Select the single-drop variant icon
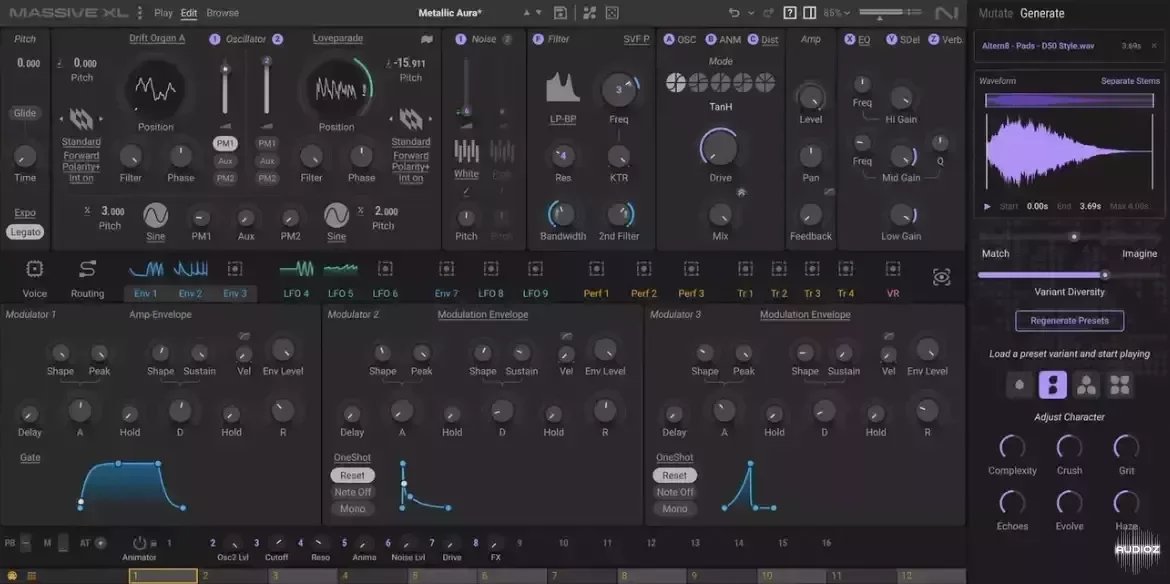The image size is (1170, 584). click(x=1019, y=385)
